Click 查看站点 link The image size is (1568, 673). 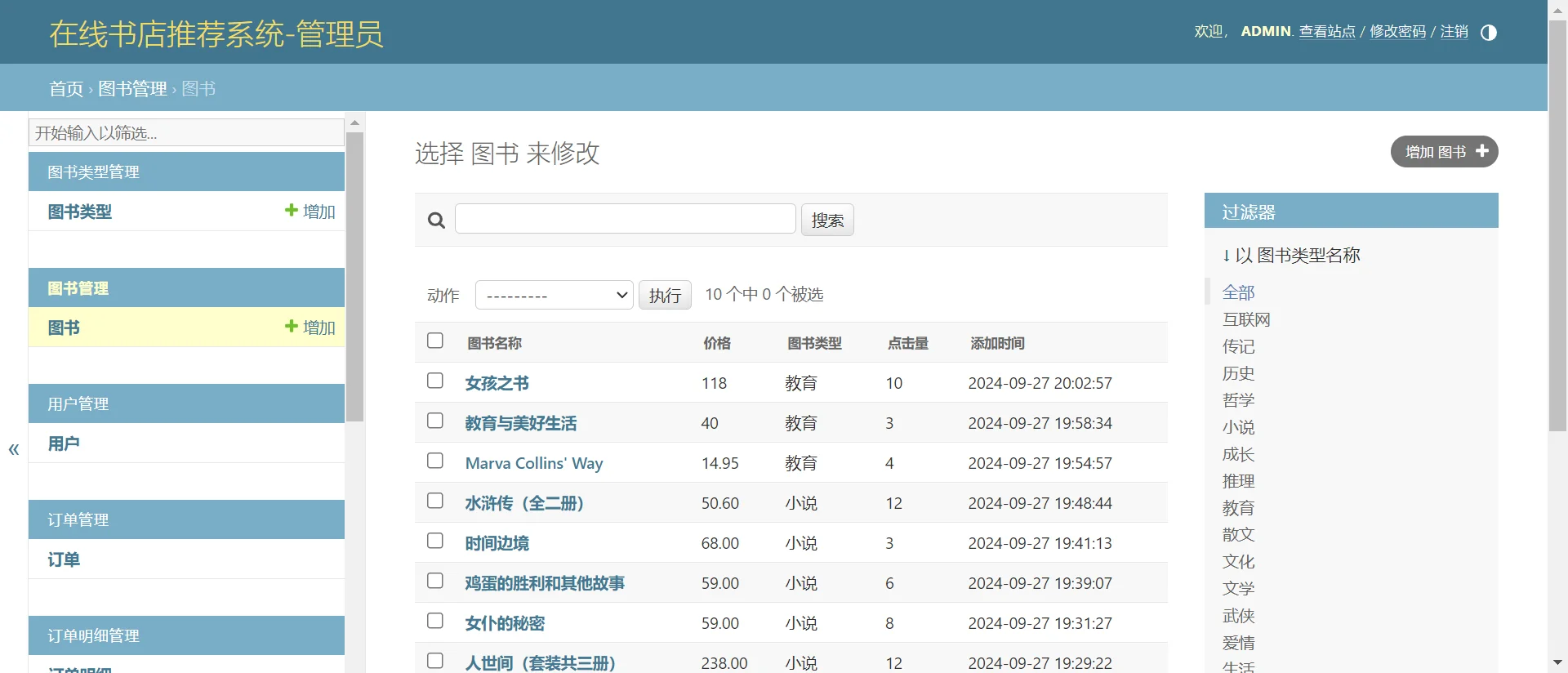[1327, 32]
